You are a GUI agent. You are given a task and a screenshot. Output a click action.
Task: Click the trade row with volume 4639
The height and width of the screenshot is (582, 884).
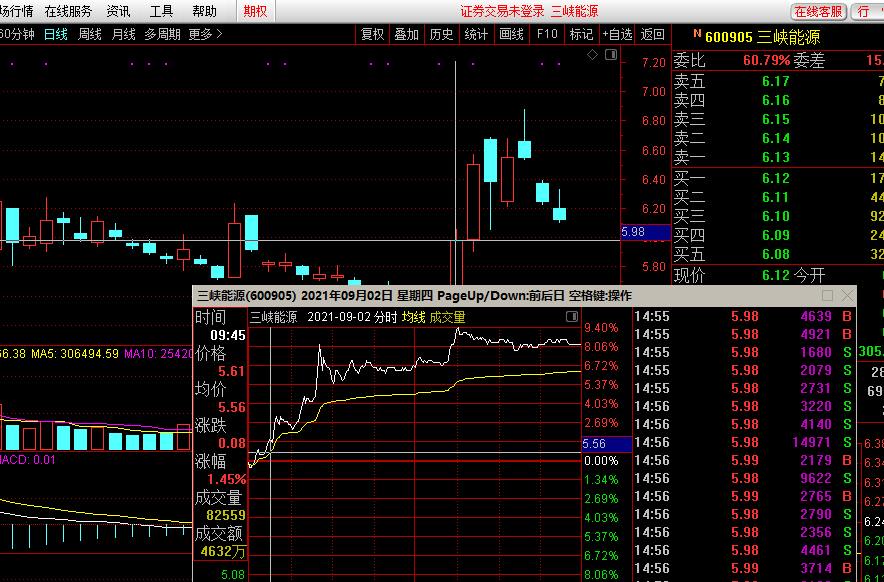pyautogui.click(x=744, y=316)
